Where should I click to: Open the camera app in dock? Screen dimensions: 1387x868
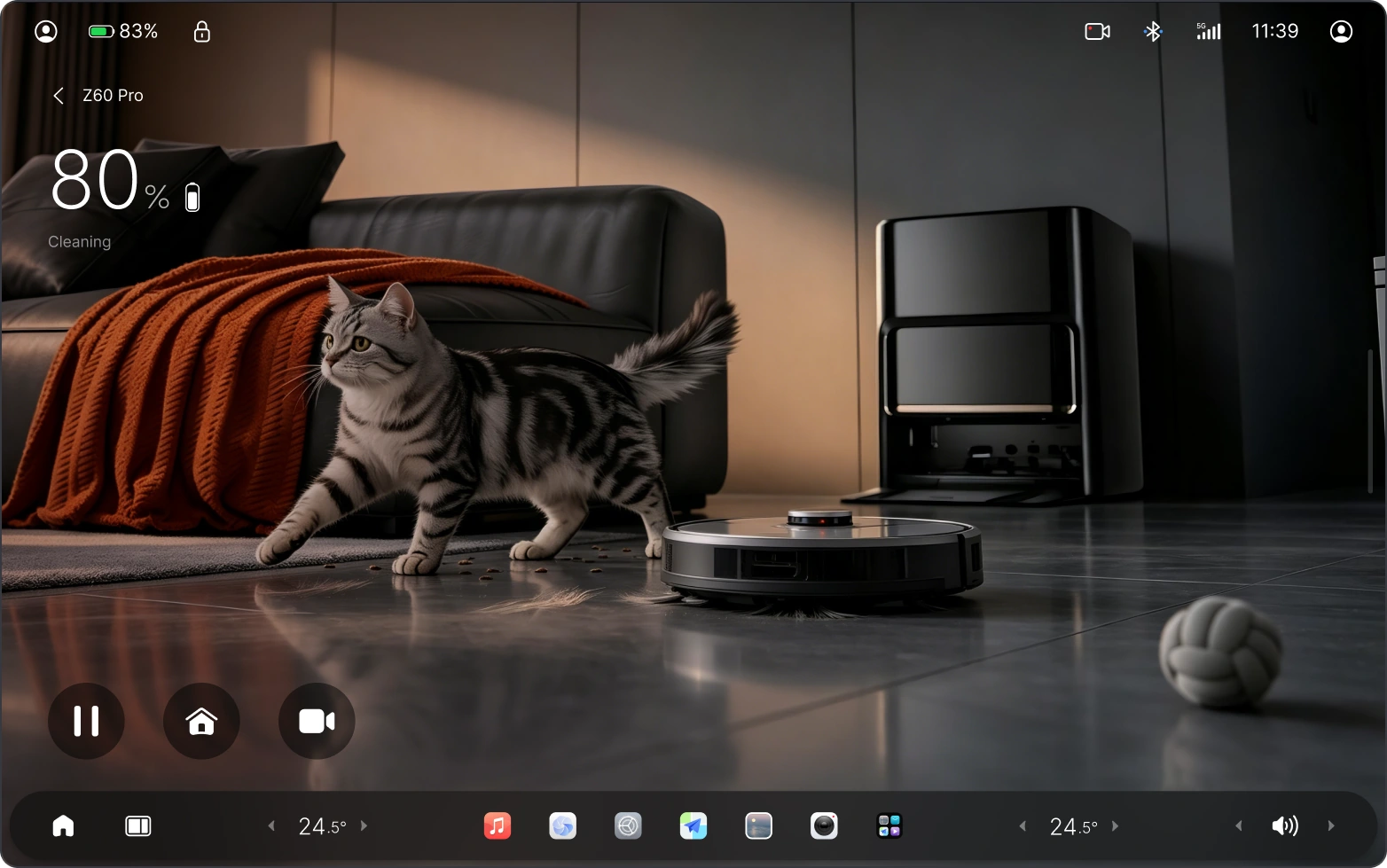(824, 825)
